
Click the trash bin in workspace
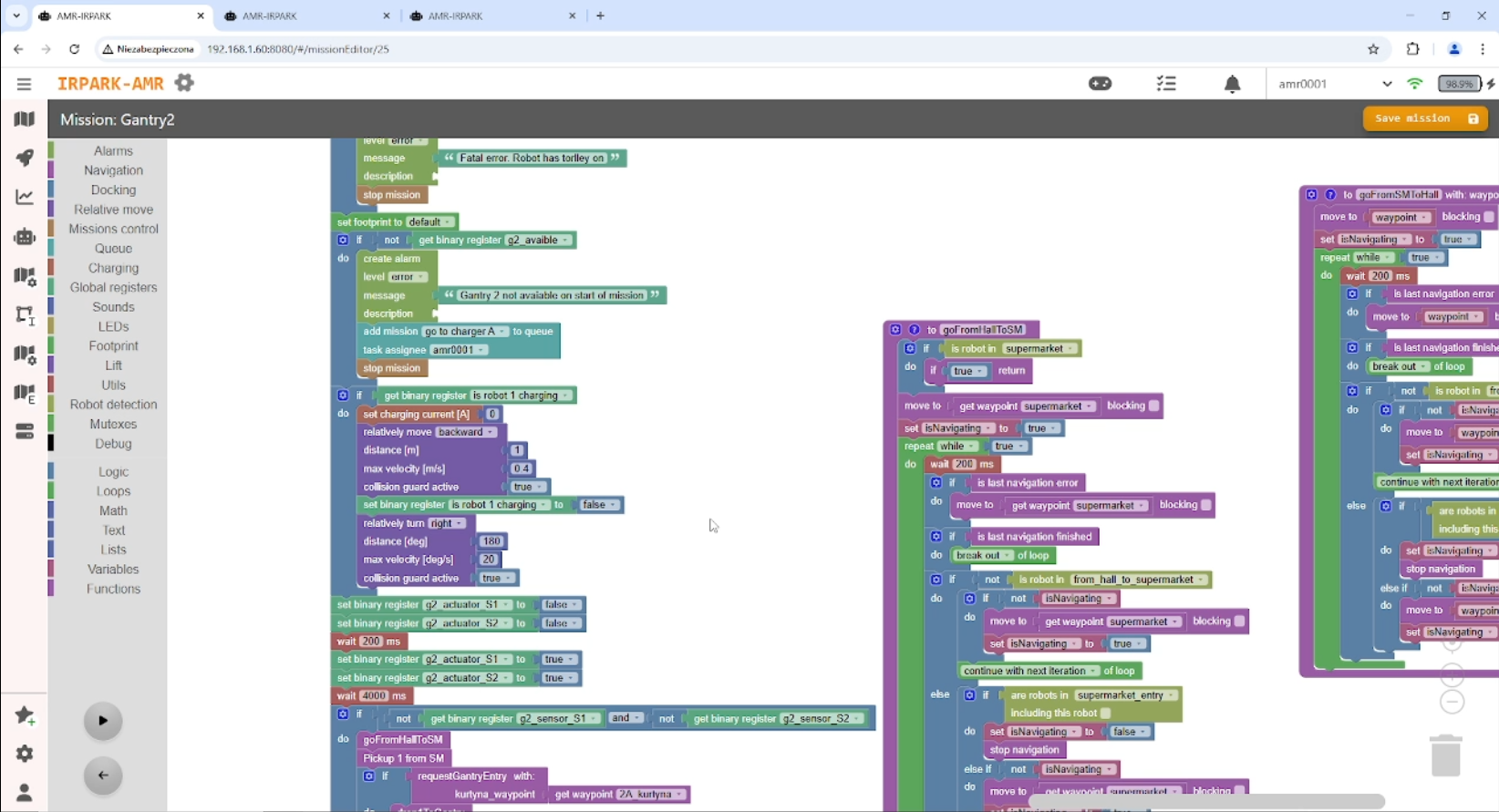1445,755
